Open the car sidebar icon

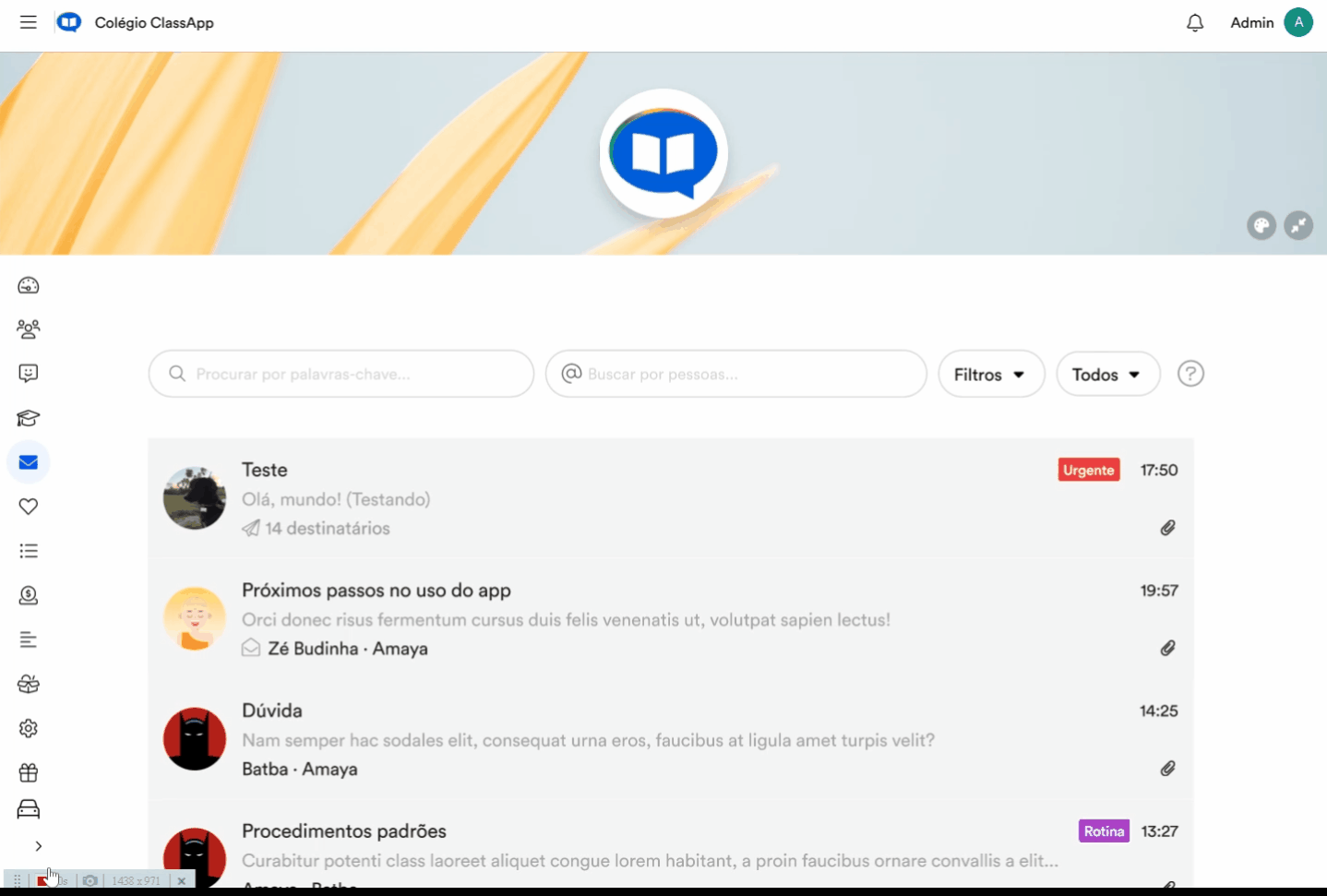click(29, 809)
